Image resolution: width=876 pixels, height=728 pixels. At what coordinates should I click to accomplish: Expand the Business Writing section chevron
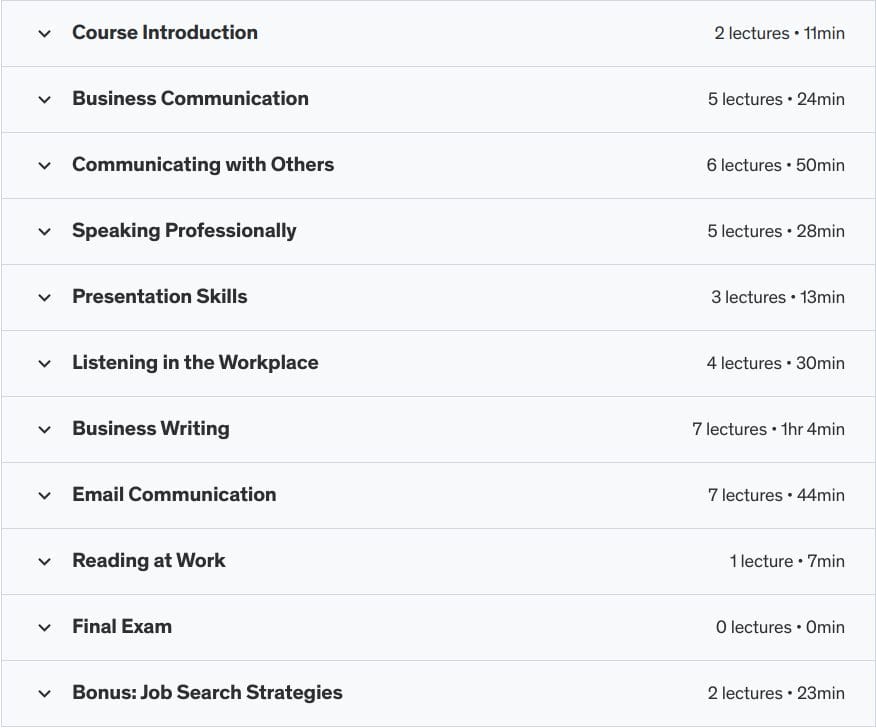pos(44,429)
